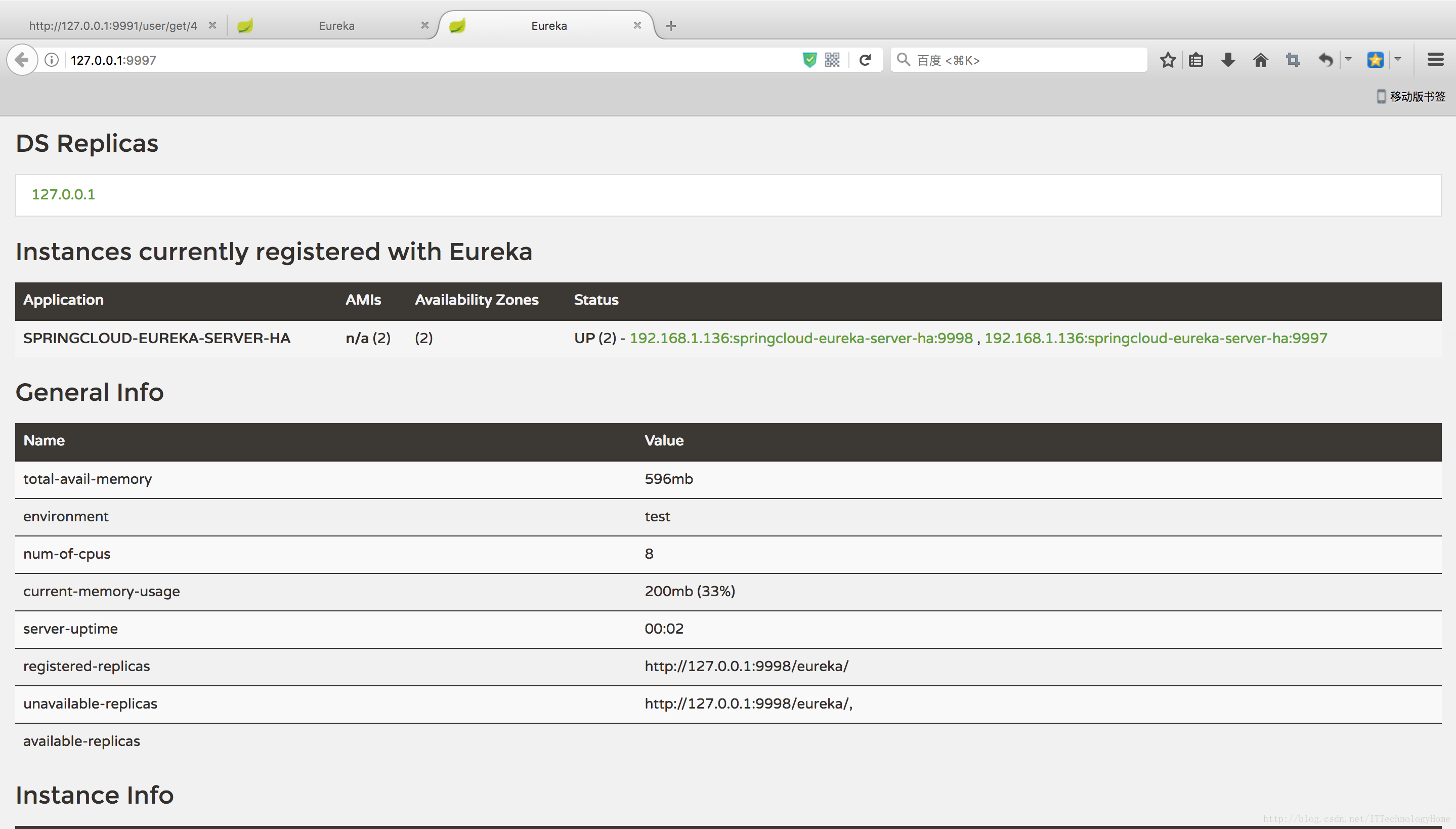Switch to the 127.0.0.1:9991/user/get/4 tab
The width and height of the screenshot is (1456, 829).
pyautogui.click(x=113, y=26)
